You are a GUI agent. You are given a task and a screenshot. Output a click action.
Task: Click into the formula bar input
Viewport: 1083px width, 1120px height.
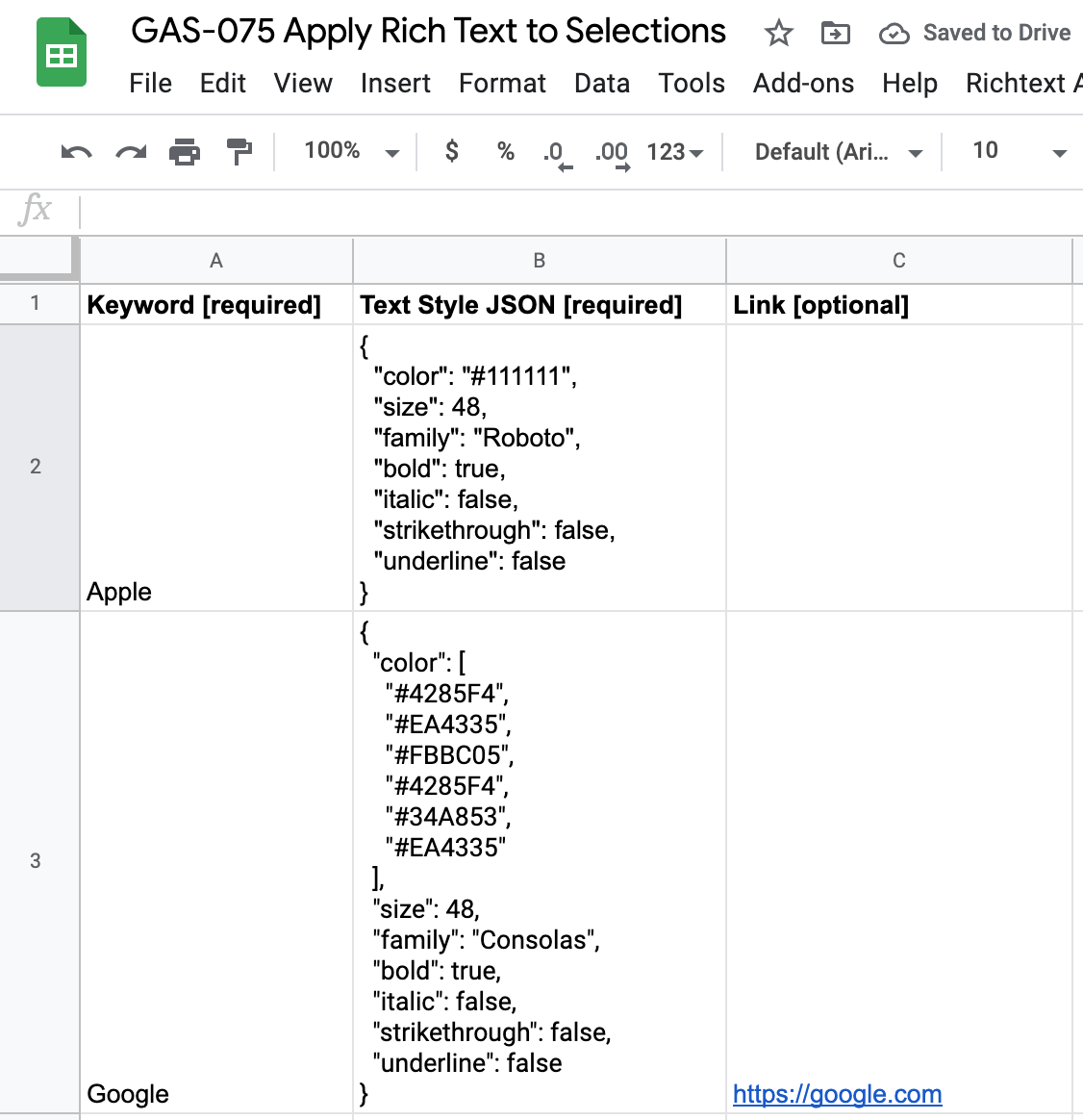(577, 211)
